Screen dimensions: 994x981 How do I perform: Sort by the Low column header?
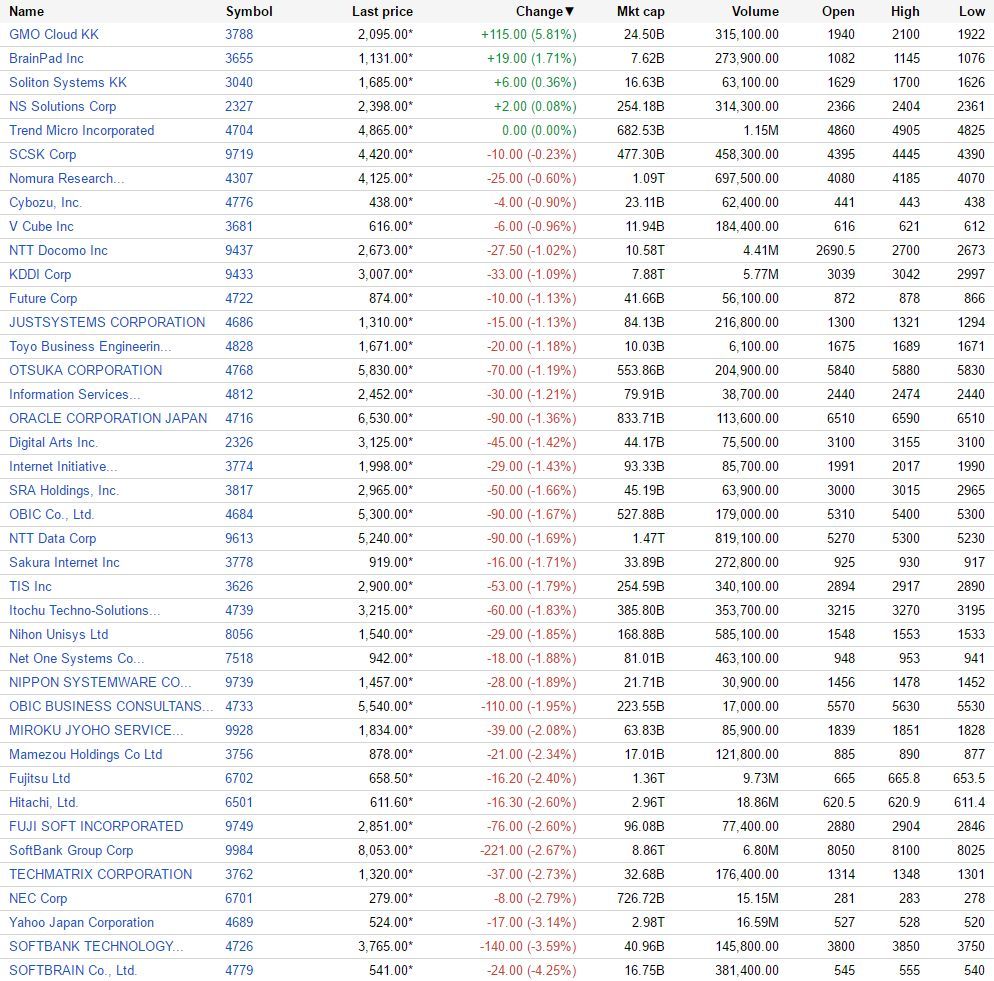(972, 11)
